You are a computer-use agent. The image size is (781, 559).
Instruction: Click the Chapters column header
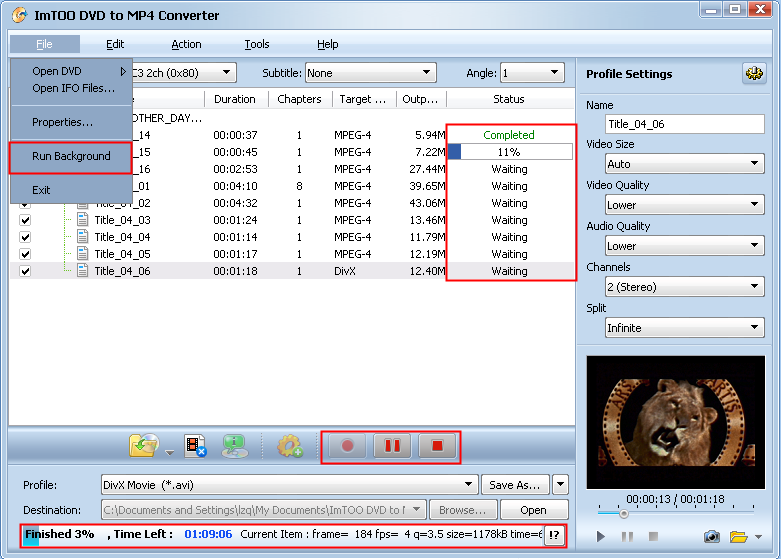click(299, 99)
